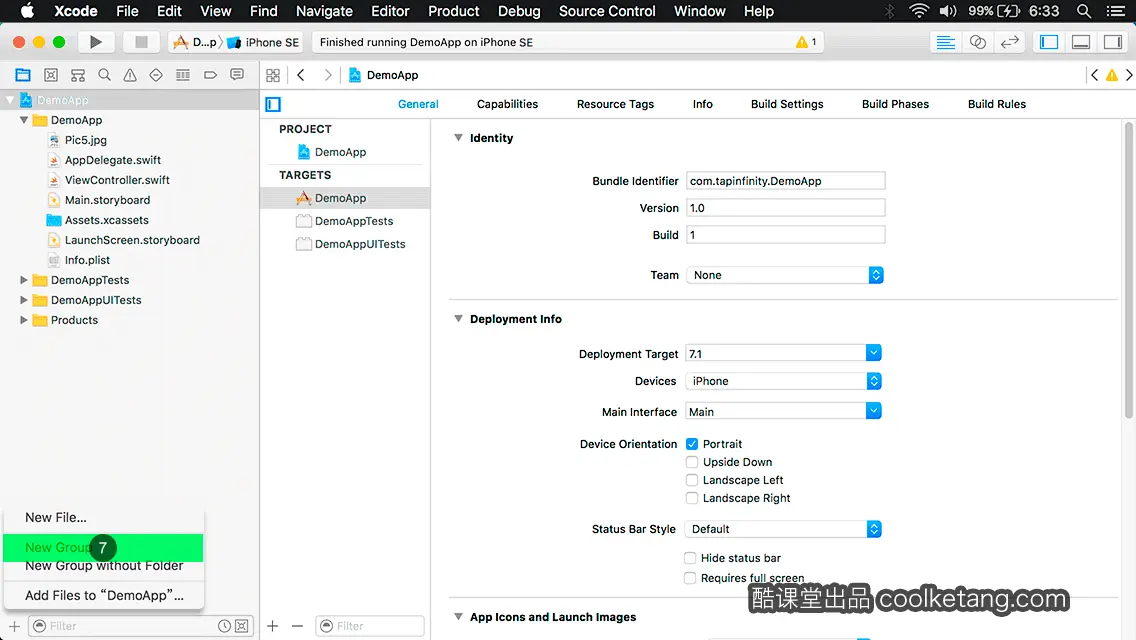Open the Find navigator
The width and height of the screenshot is (1136, 640).
(x=104, y=75)
